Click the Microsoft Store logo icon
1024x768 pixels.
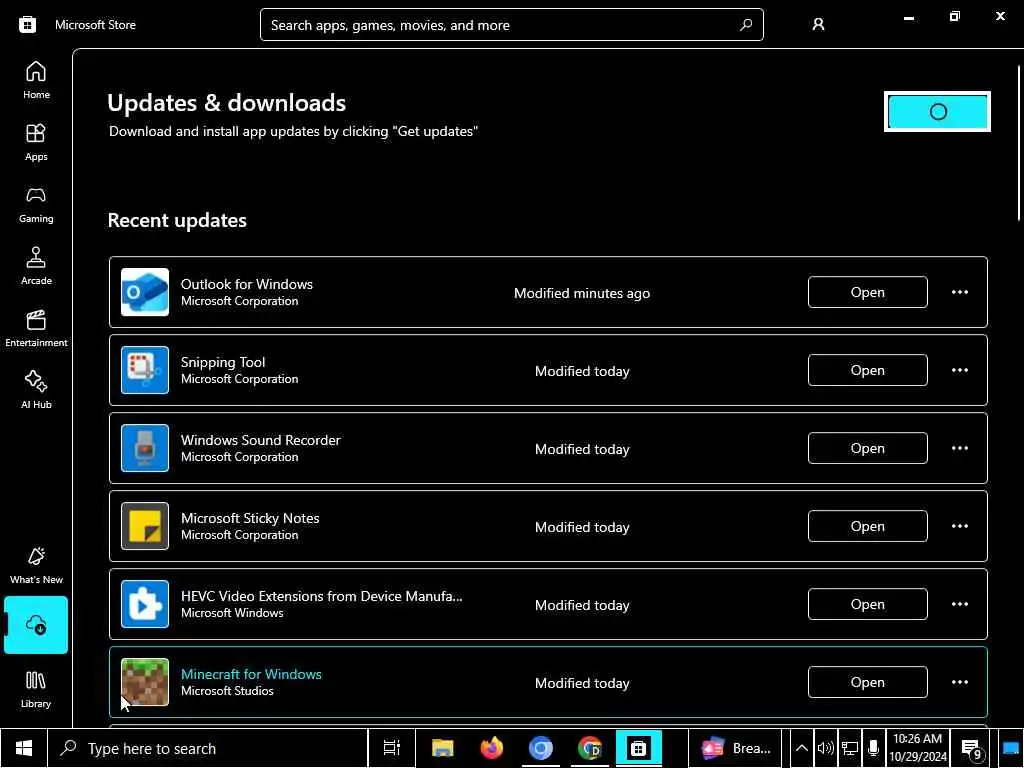[27, 25]
